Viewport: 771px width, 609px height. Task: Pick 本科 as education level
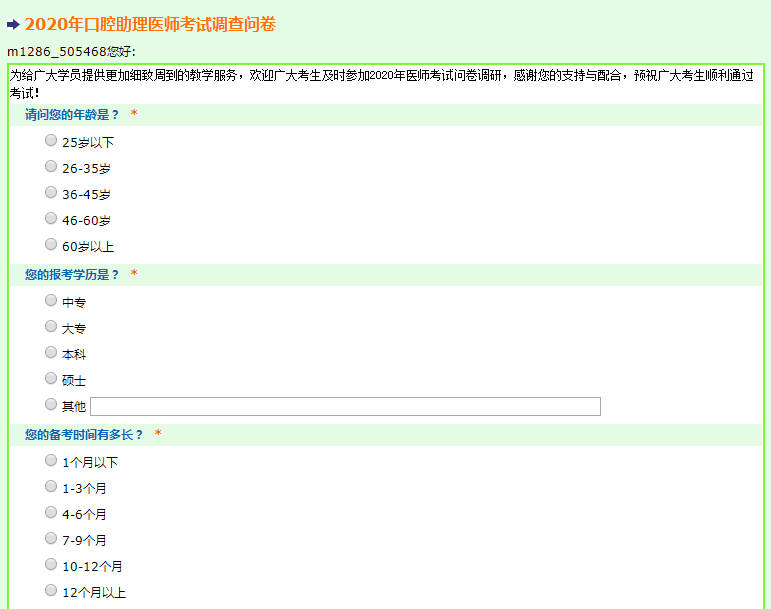[x=51, y=352]
